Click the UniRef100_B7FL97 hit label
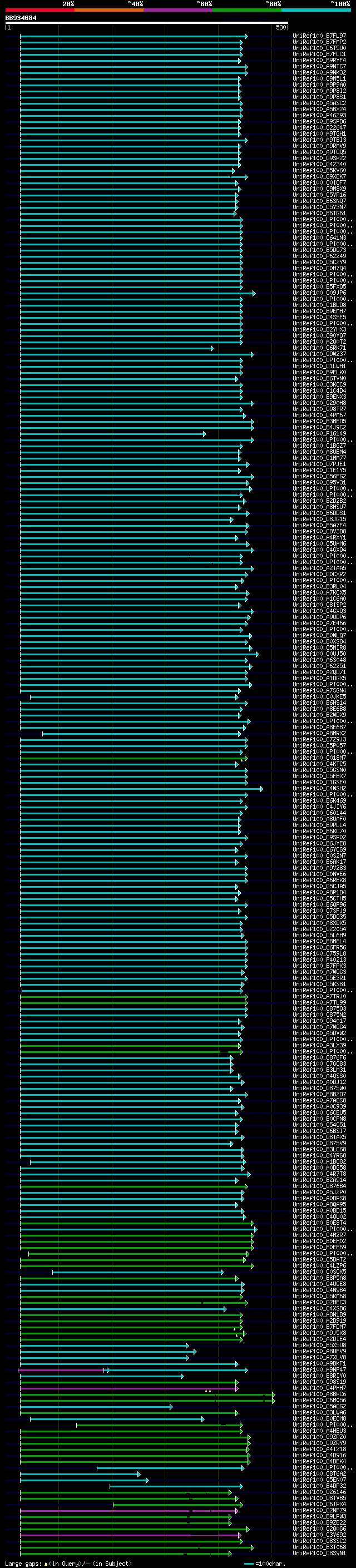Image resolution: width=356 pixels, height=1568 pixels. point(319,36)
